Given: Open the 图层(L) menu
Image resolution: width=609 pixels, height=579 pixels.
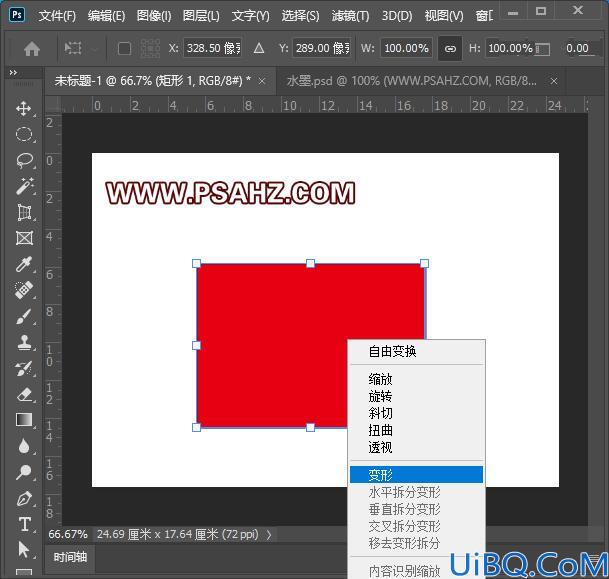Looking at the screenshot, I should 201,16.
